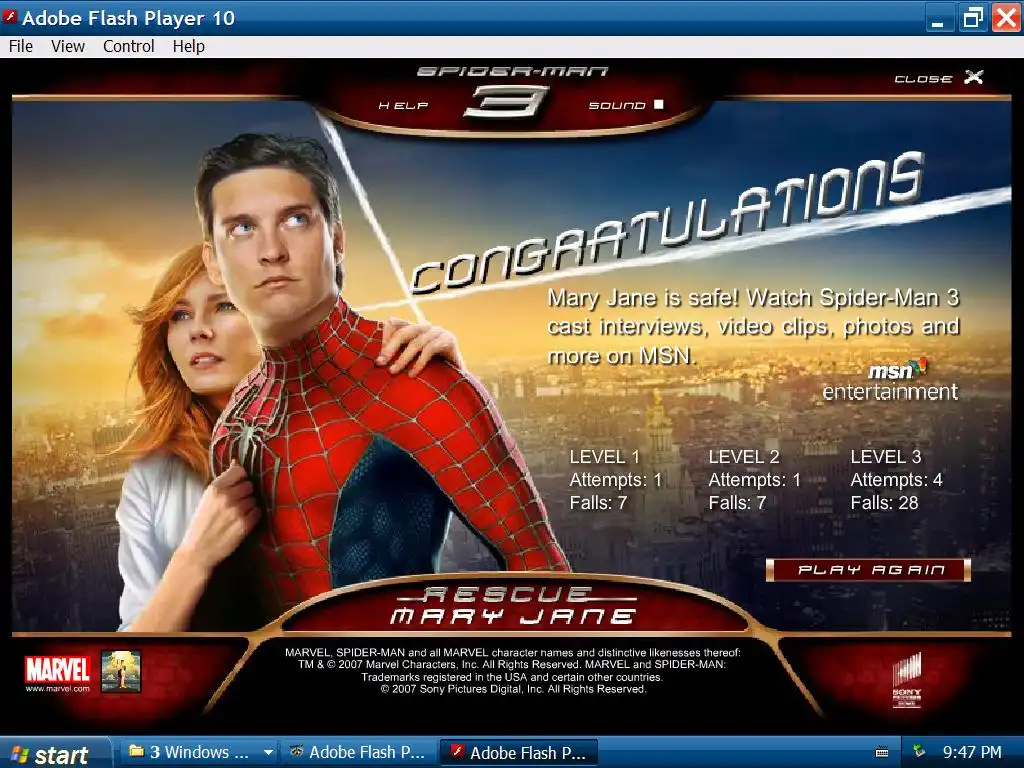Click the 'LEVEL 2' text

[x=744, y=456]
